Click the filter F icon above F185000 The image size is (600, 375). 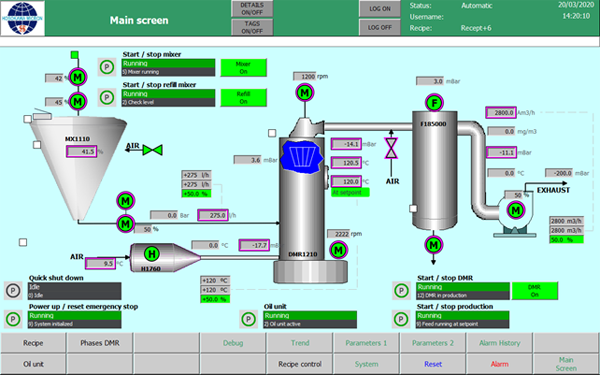434,103
